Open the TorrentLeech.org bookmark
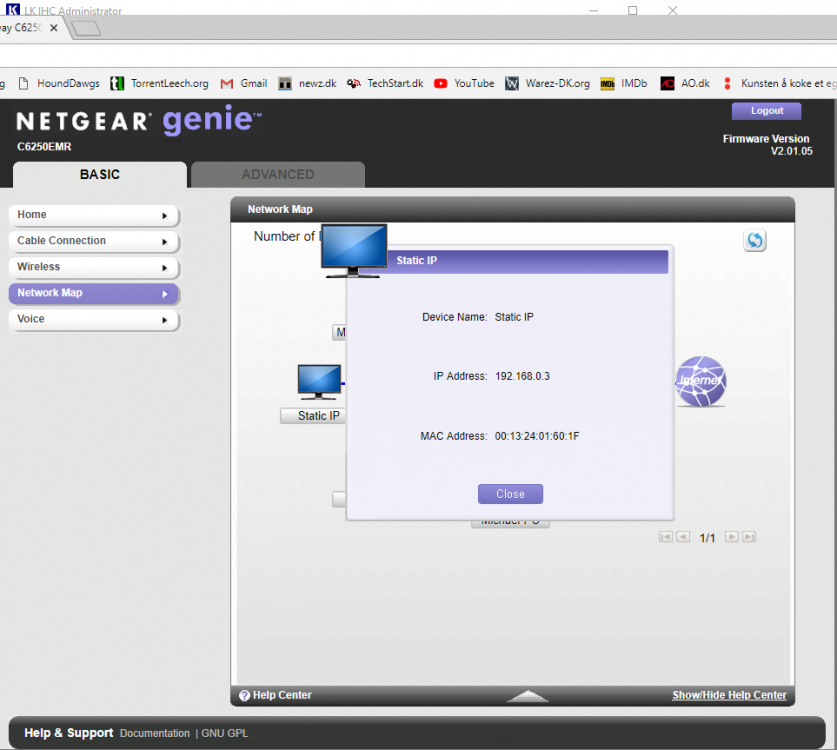The width and height of the screenshot is (837, 750). pyautogui.click(x=160, y=84)
